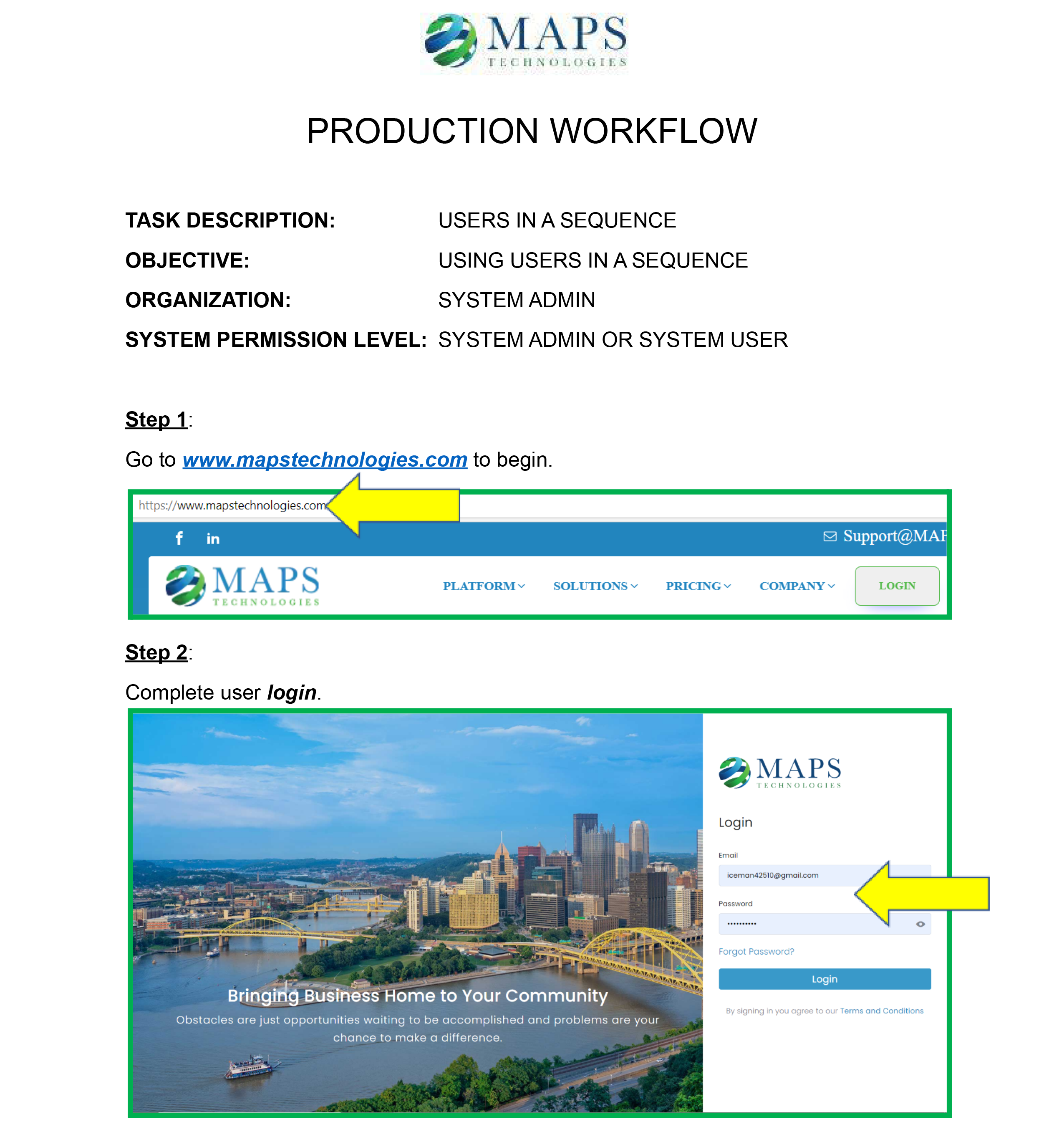Follow the www.mapstechnologies.com hyperlink

point(325,460)
